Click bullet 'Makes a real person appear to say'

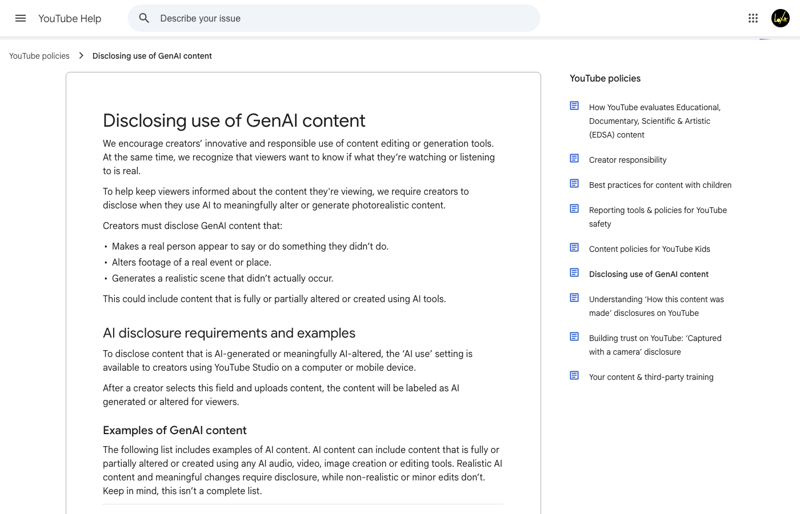250,247
